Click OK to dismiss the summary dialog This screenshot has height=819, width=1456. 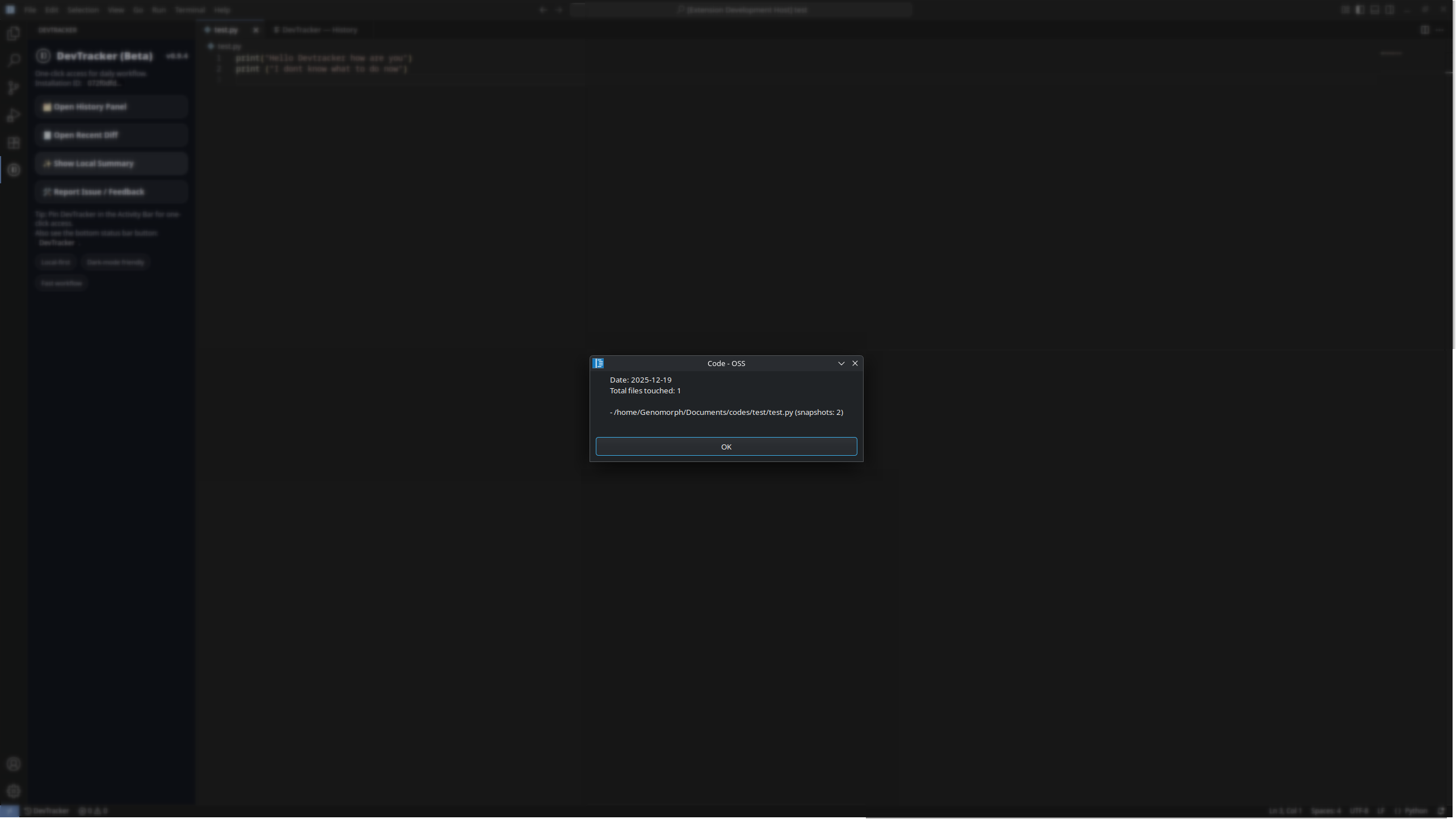tap(726, 447)
